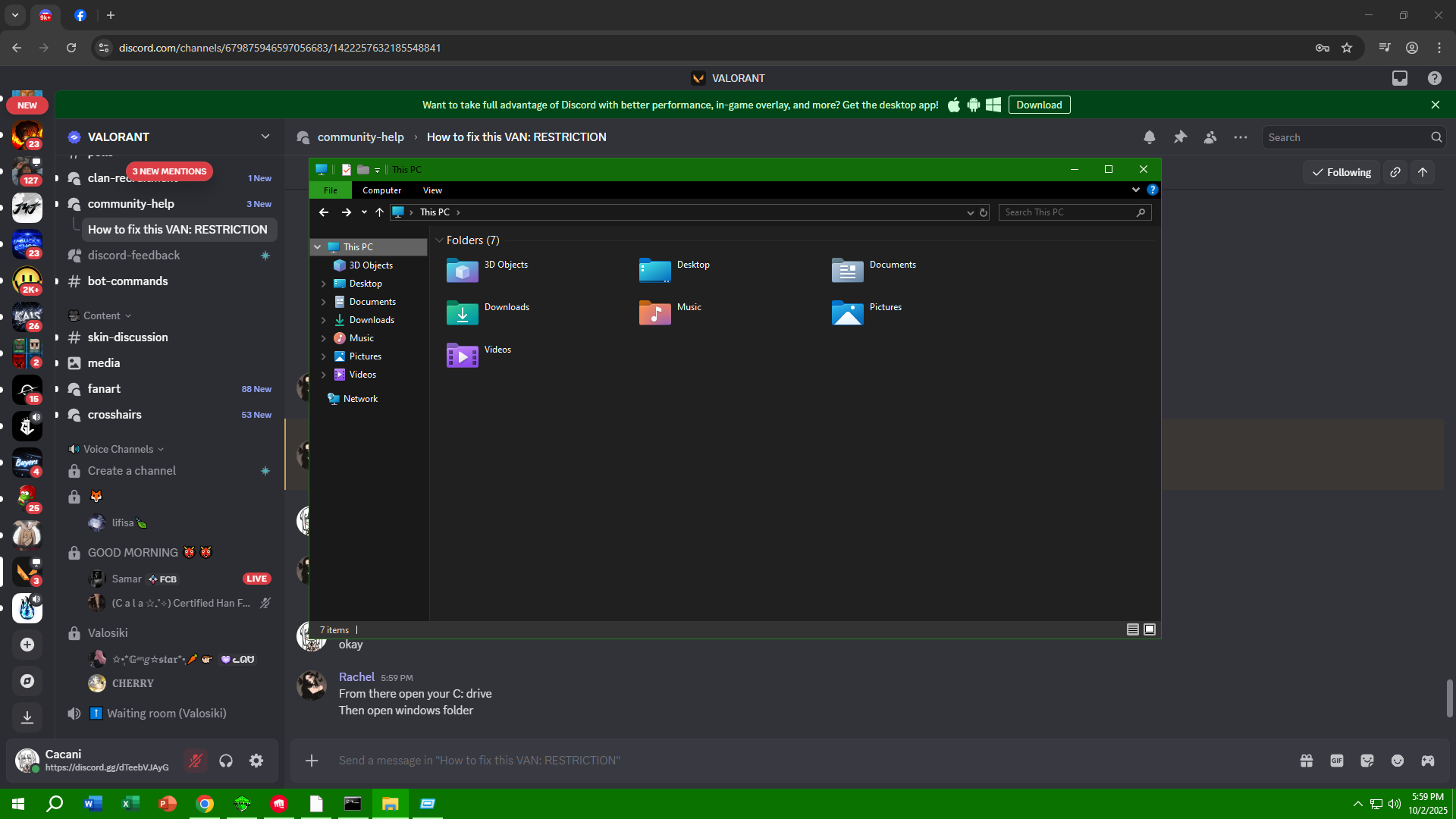Click the Download desktop app button

[1039, 105]
